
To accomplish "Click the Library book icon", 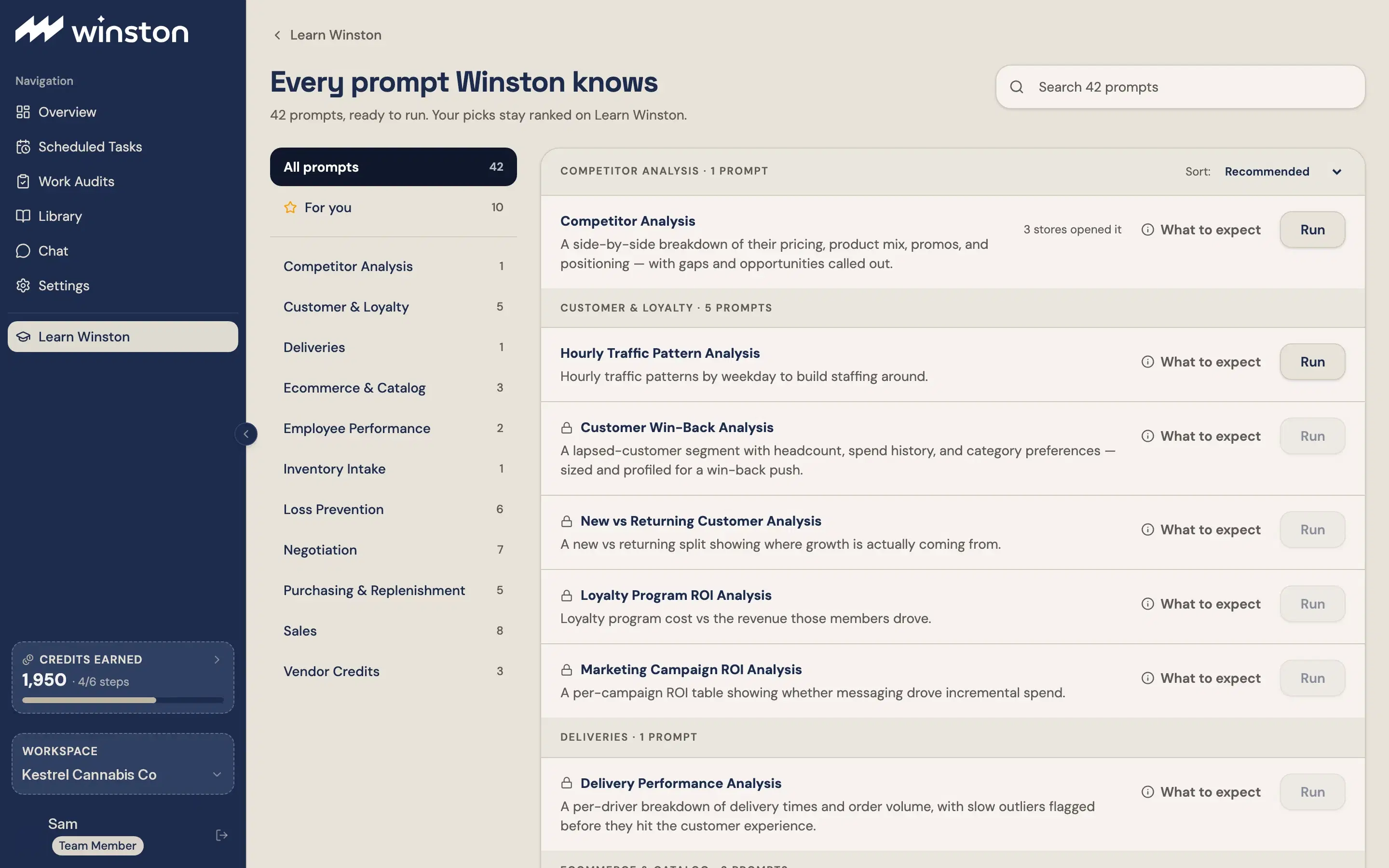I will click(23, 216).
